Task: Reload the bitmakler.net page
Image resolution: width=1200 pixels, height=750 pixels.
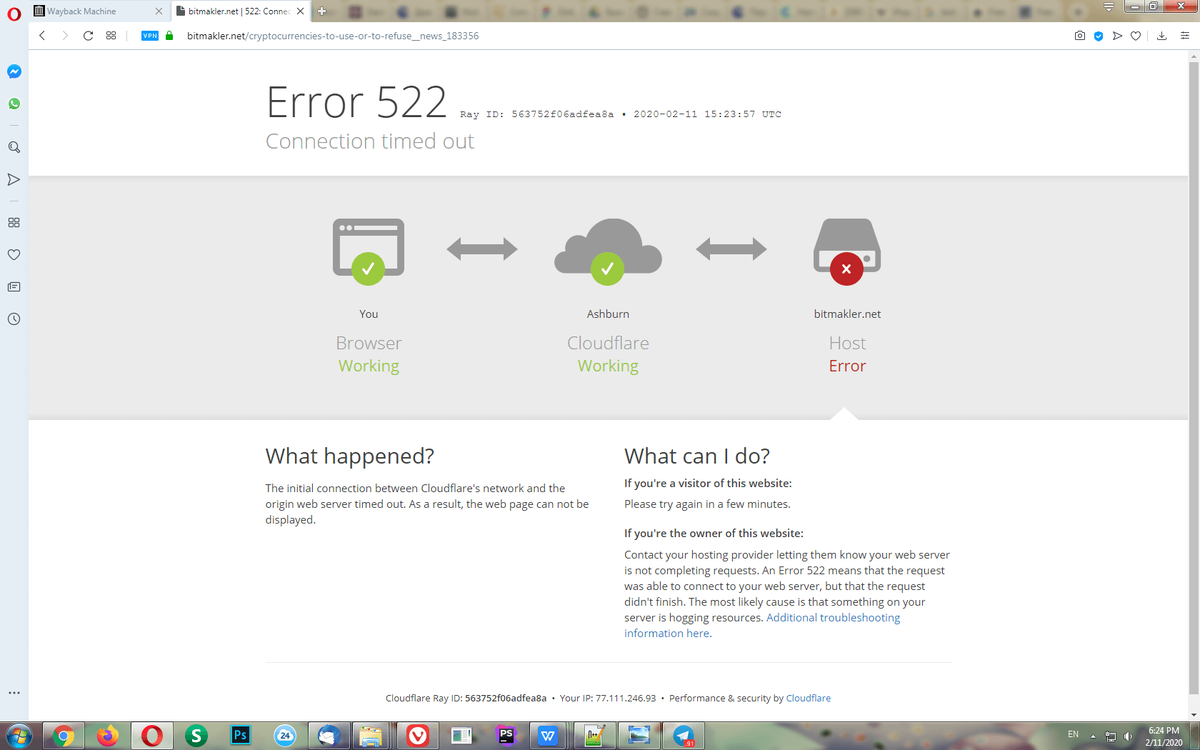Action: (x=88, y=35)
